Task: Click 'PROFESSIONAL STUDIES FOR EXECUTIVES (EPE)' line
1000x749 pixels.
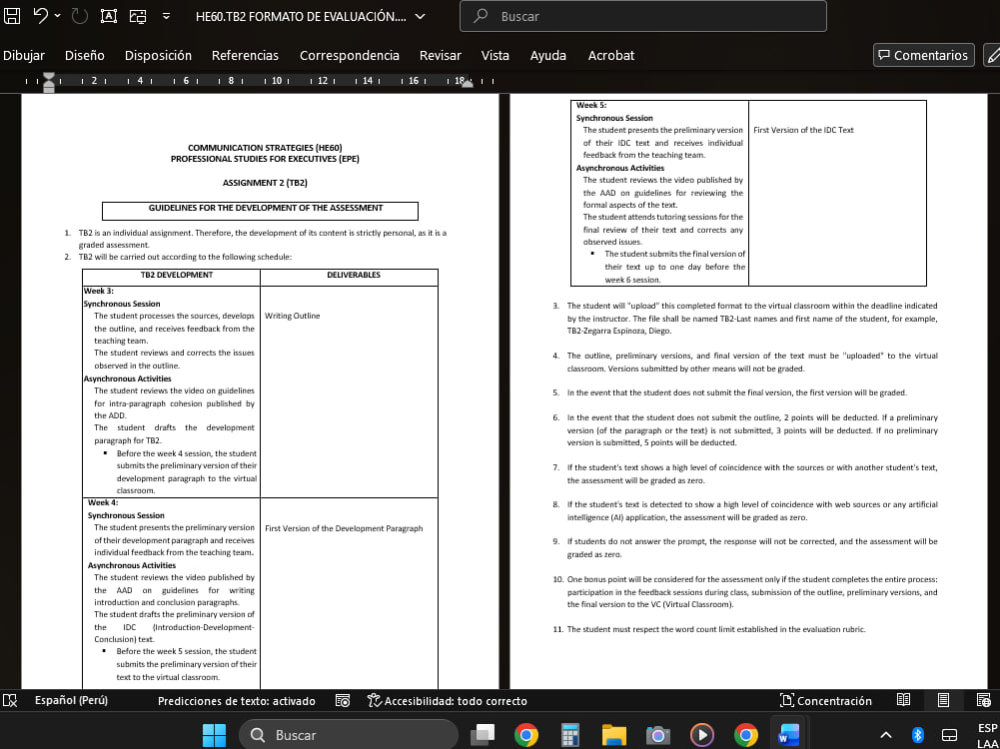Action: coord(265,159)
